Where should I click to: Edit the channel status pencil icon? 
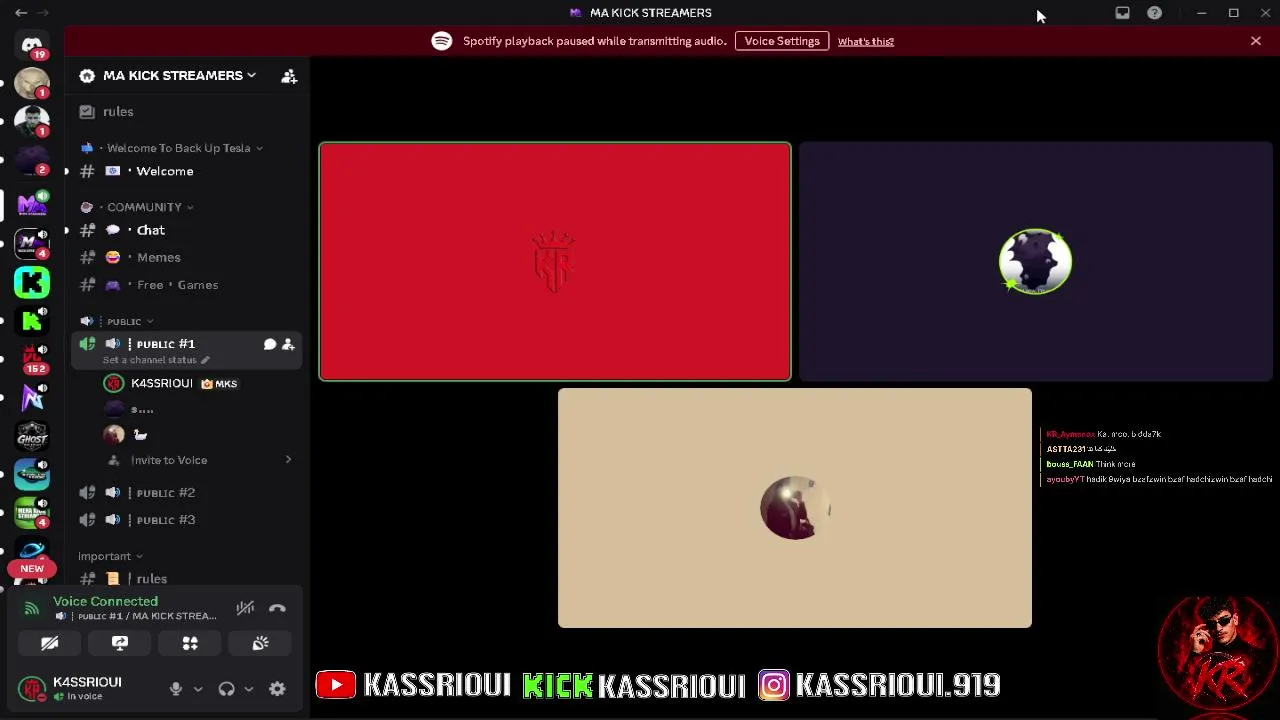tap(205, 360)
